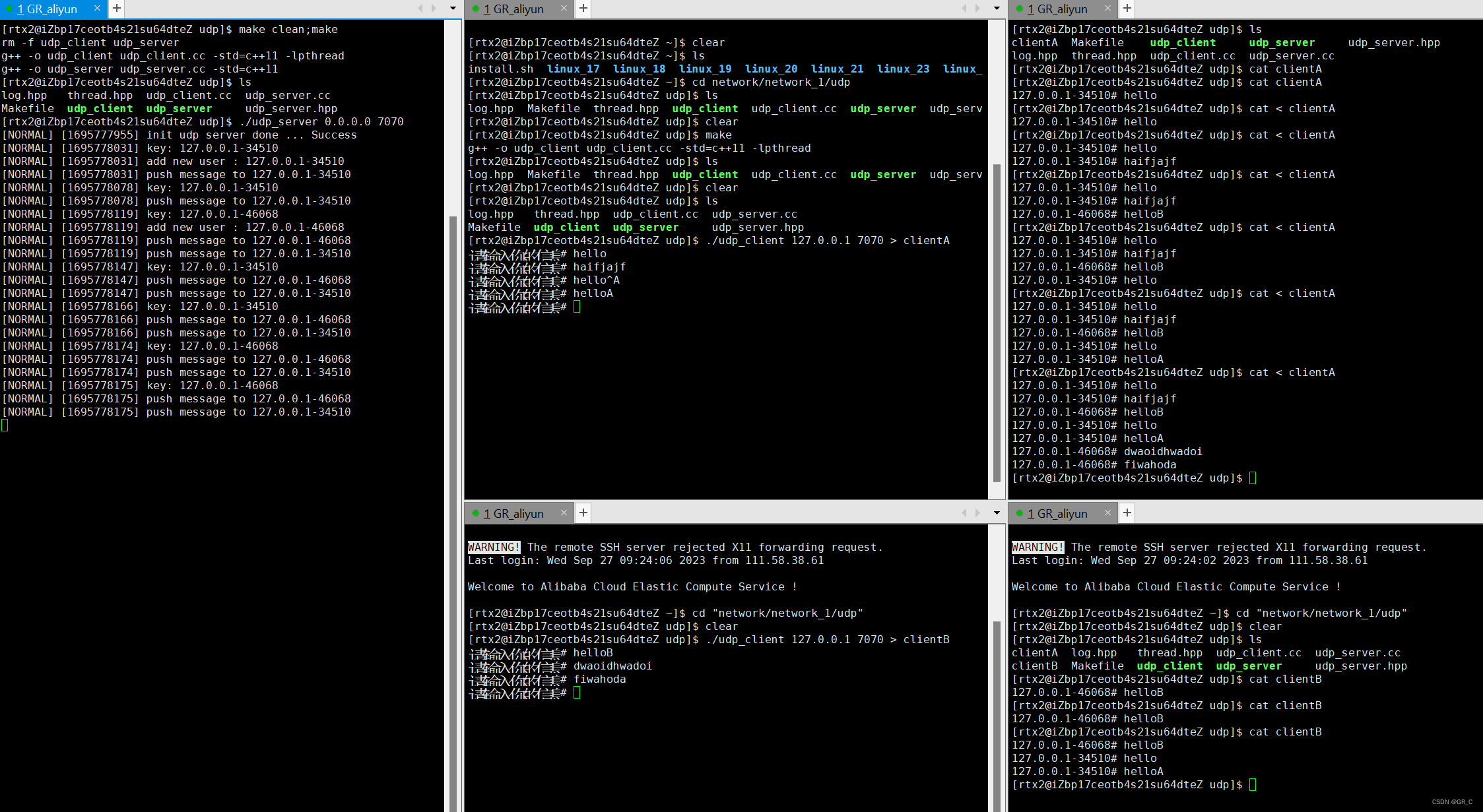Screen dimensions: 1483x812
Task: Click the left tab-scroll arrow in clientA sender pane
Action: (964, 9)
